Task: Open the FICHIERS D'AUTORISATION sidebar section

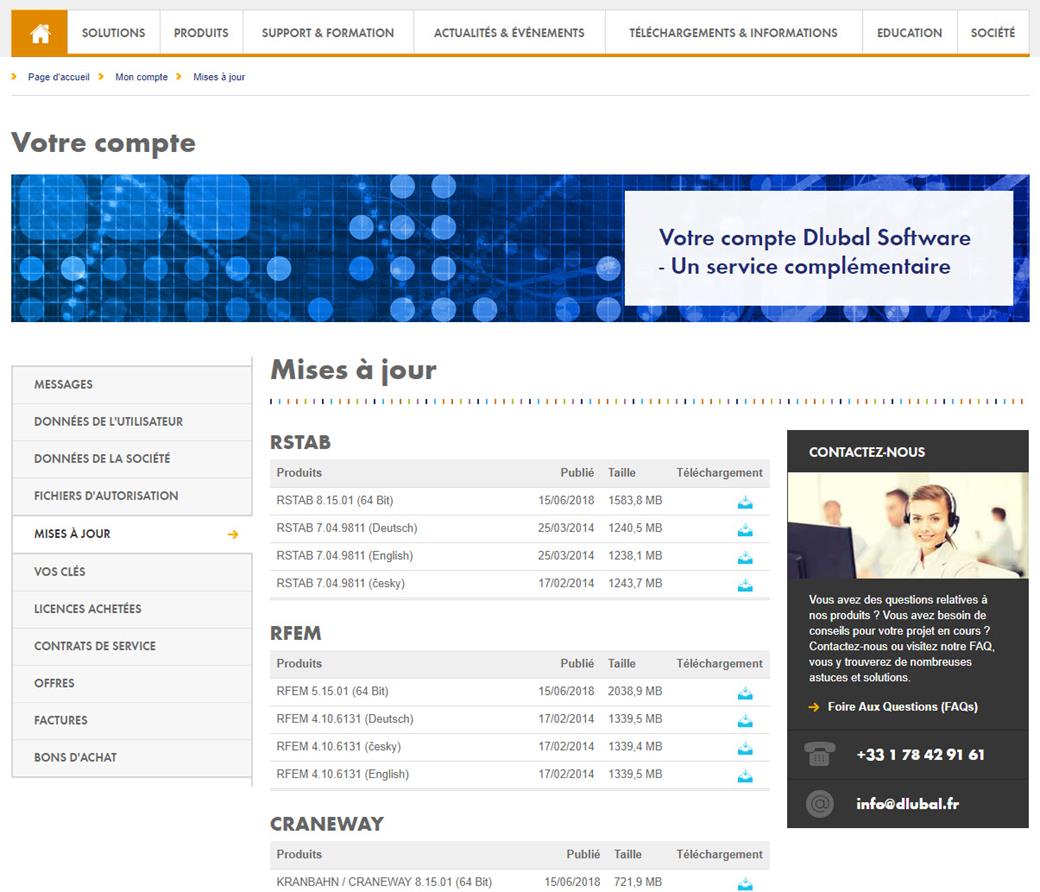Action: tap(106, 496)
